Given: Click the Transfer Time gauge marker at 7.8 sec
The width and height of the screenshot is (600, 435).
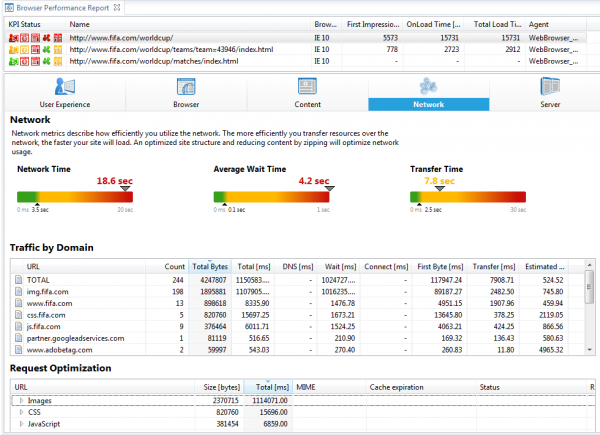Looking at the screenshot, I should pos(440,189).
